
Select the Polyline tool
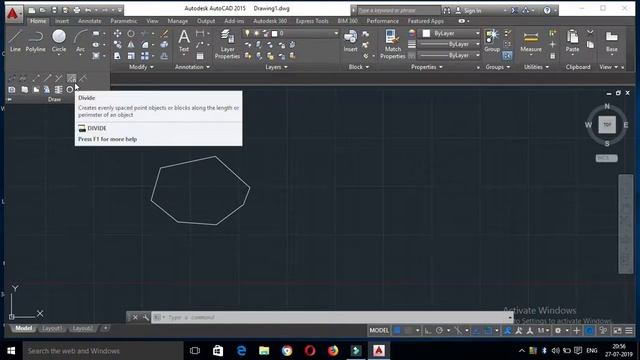click(x=36, y=41)
